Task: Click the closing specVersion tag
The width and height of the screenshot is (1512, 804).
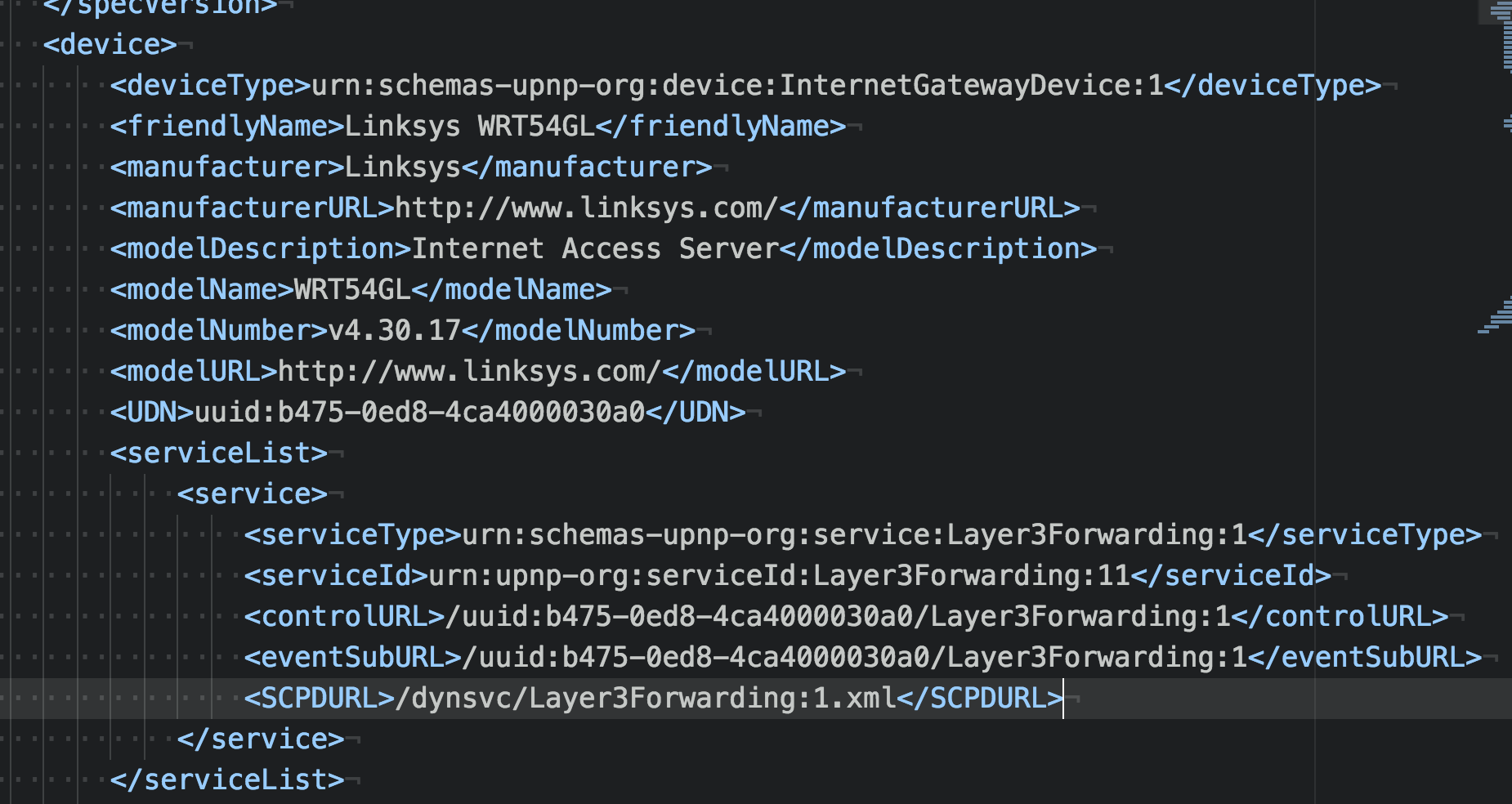Action: (x=160, y=7)
